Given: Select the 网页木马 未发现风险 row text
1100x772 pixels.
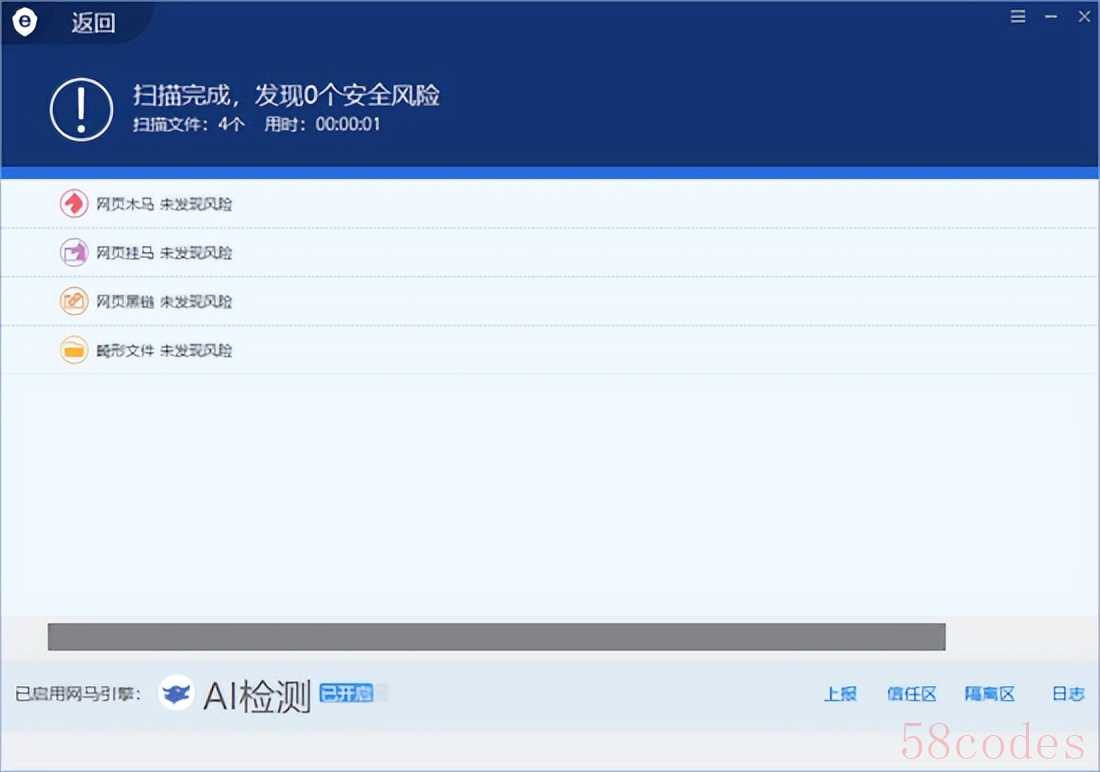Looking at the screenshot, I should pos(164,204).
